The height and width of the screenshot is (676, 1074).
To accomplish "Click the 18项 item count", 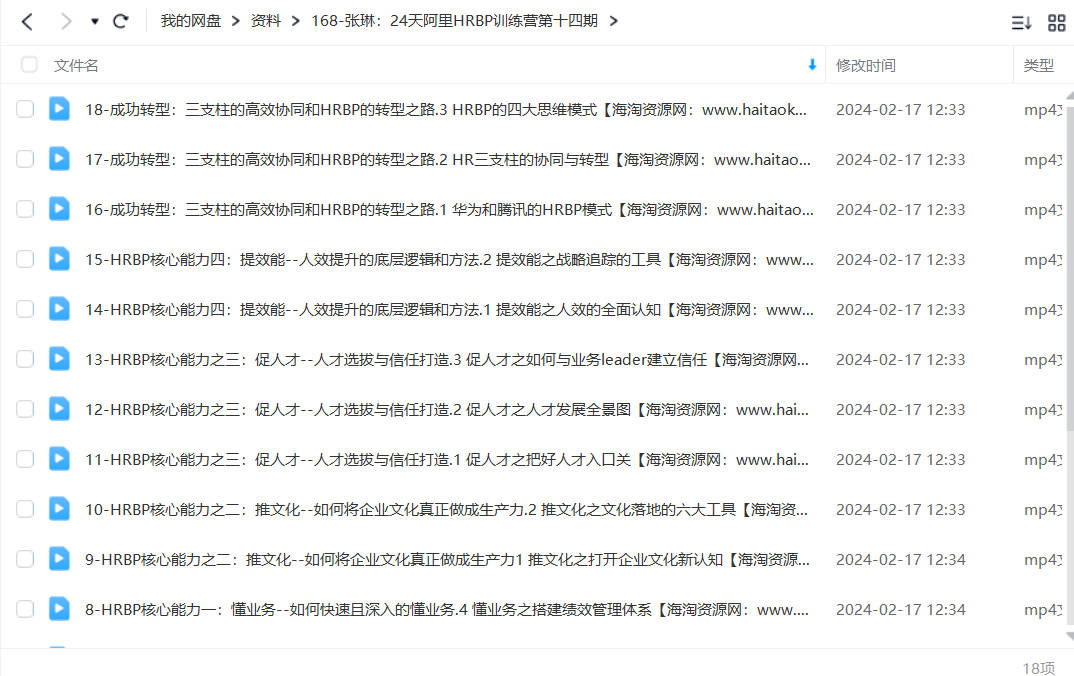I will [1038, 668].
